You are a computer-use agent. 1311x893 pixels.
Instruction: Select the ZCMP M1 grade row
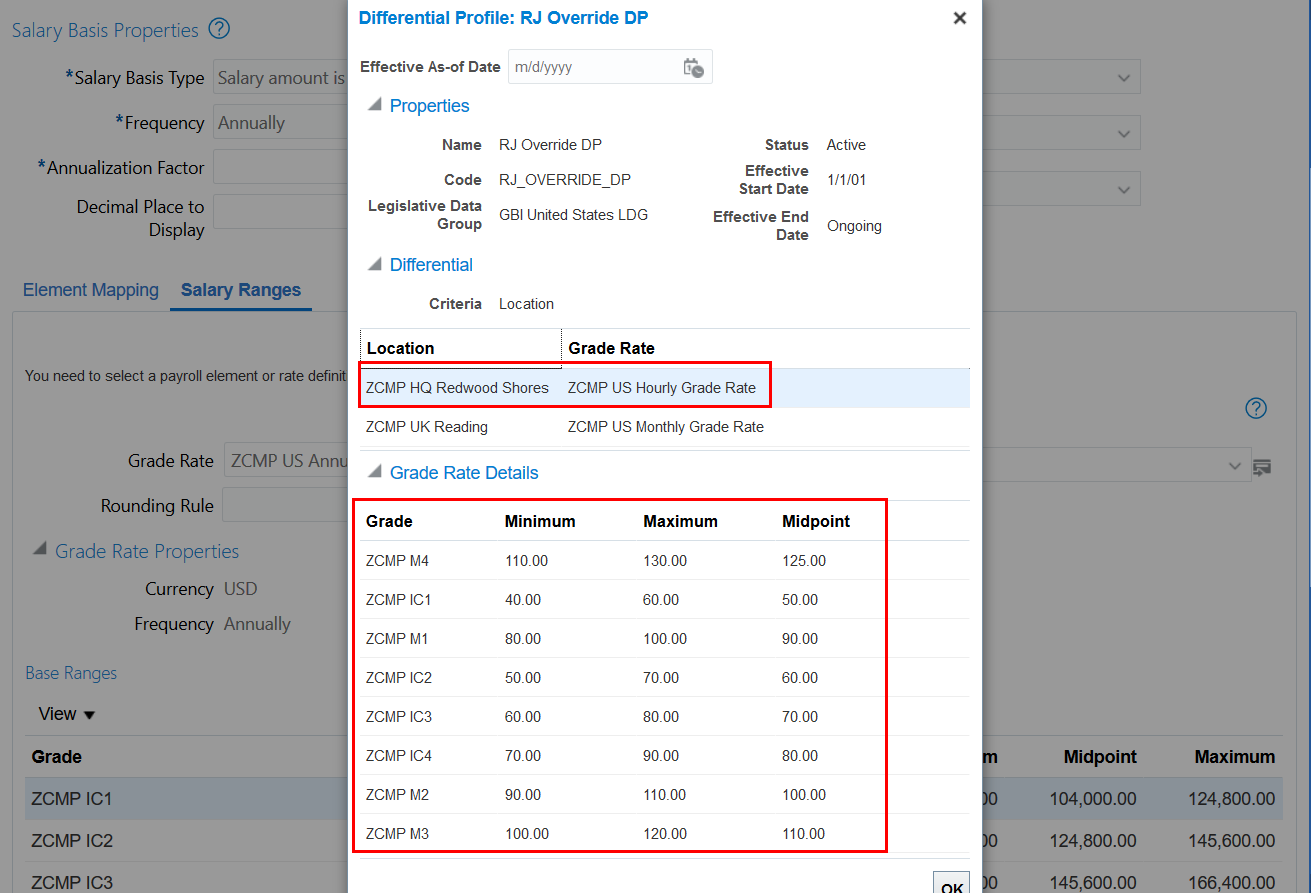point(665,639)
